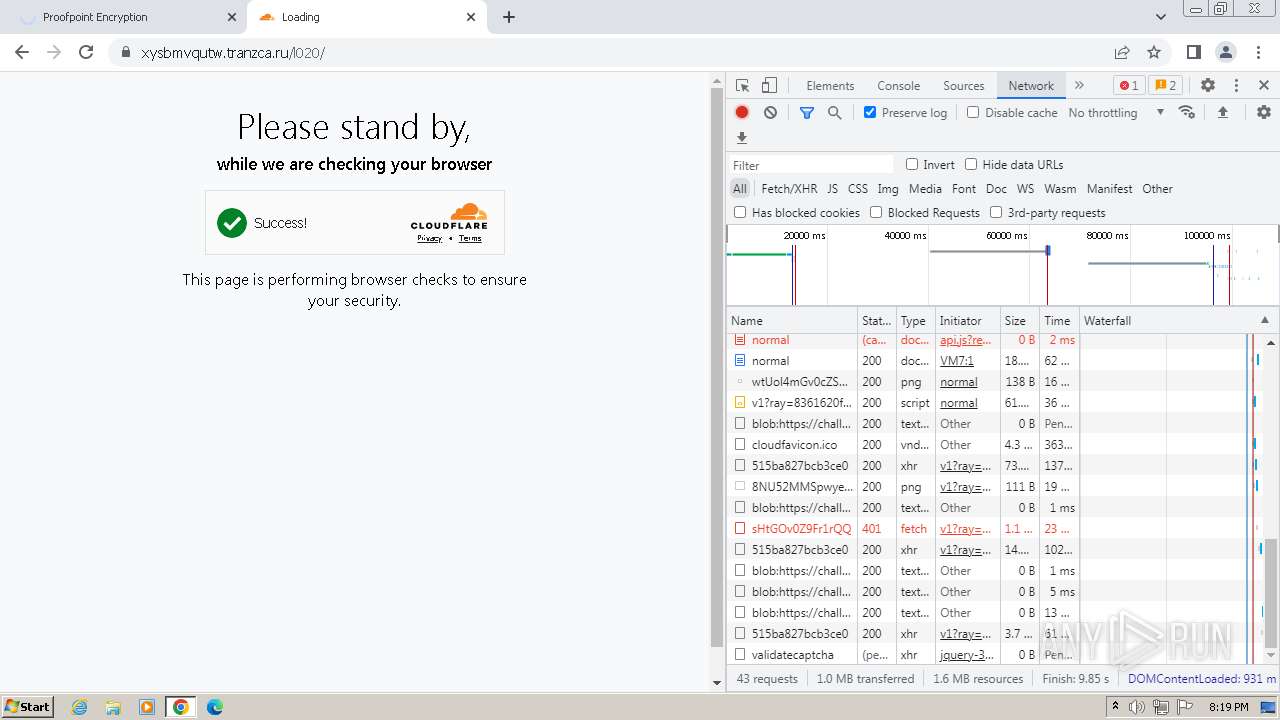This screenshot has height=720, width=1280.
Task: Switch to the Console tab
Action: (x=898, y=86)
